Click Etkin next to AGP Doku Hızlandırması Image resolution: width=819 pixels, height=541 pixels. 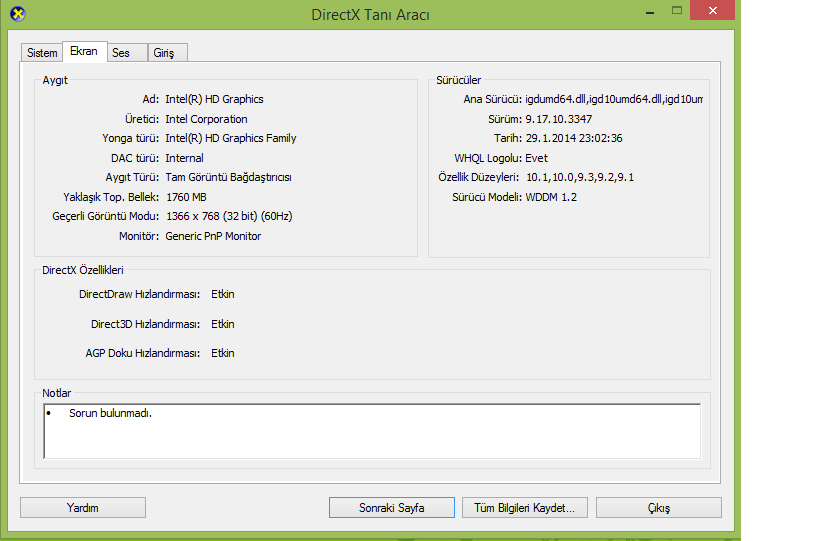tap(223, 354)
